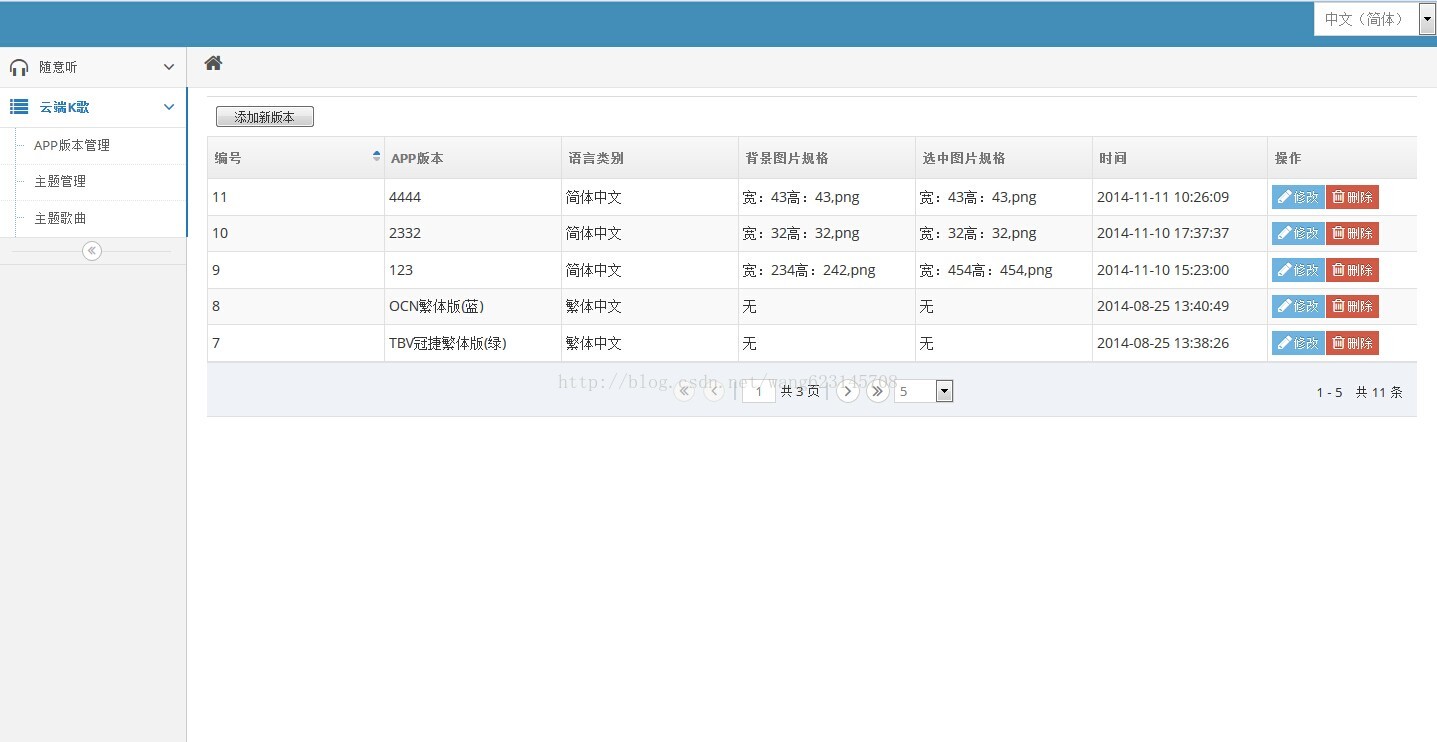Image resolution: width=1437 pixels, height=742 pixels.
Task: Collapse the 云端K歌 menu chevron
Action: coord(169,107)
